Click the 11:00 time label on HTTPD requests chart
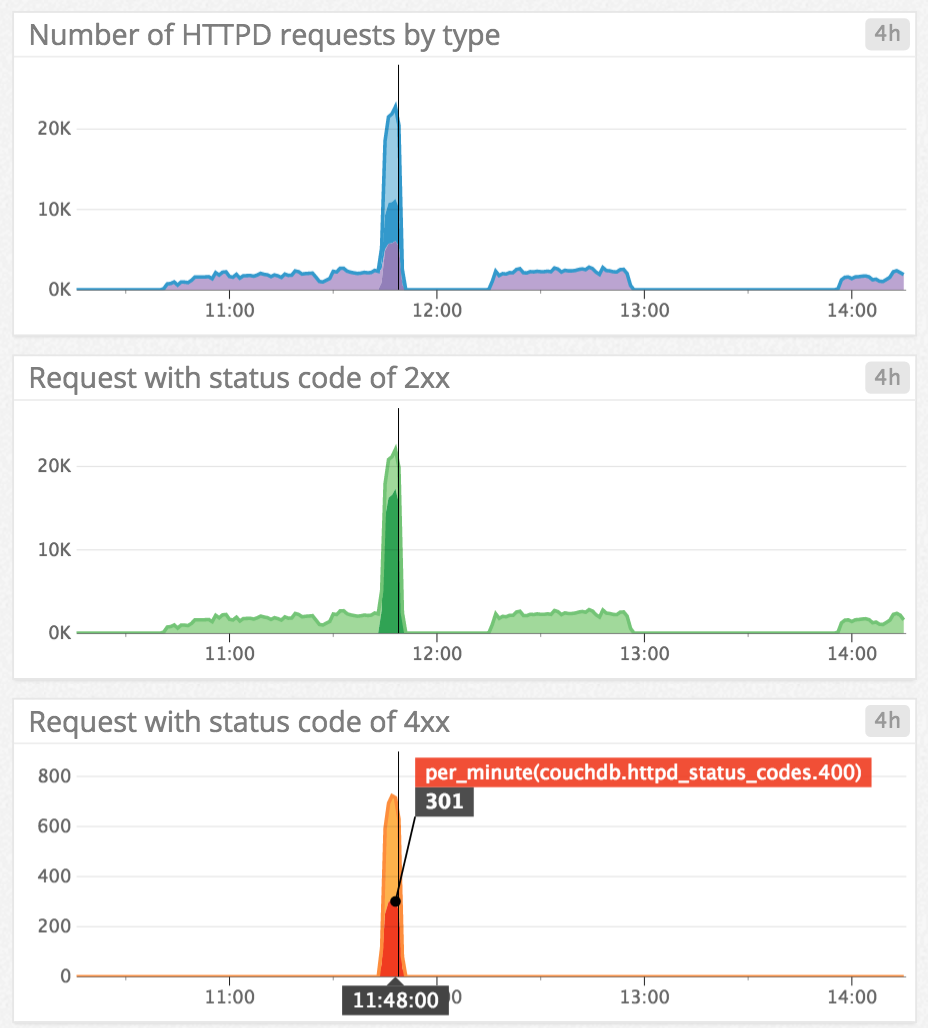The height and width of the screenshot is (1028, 928). 230,310
